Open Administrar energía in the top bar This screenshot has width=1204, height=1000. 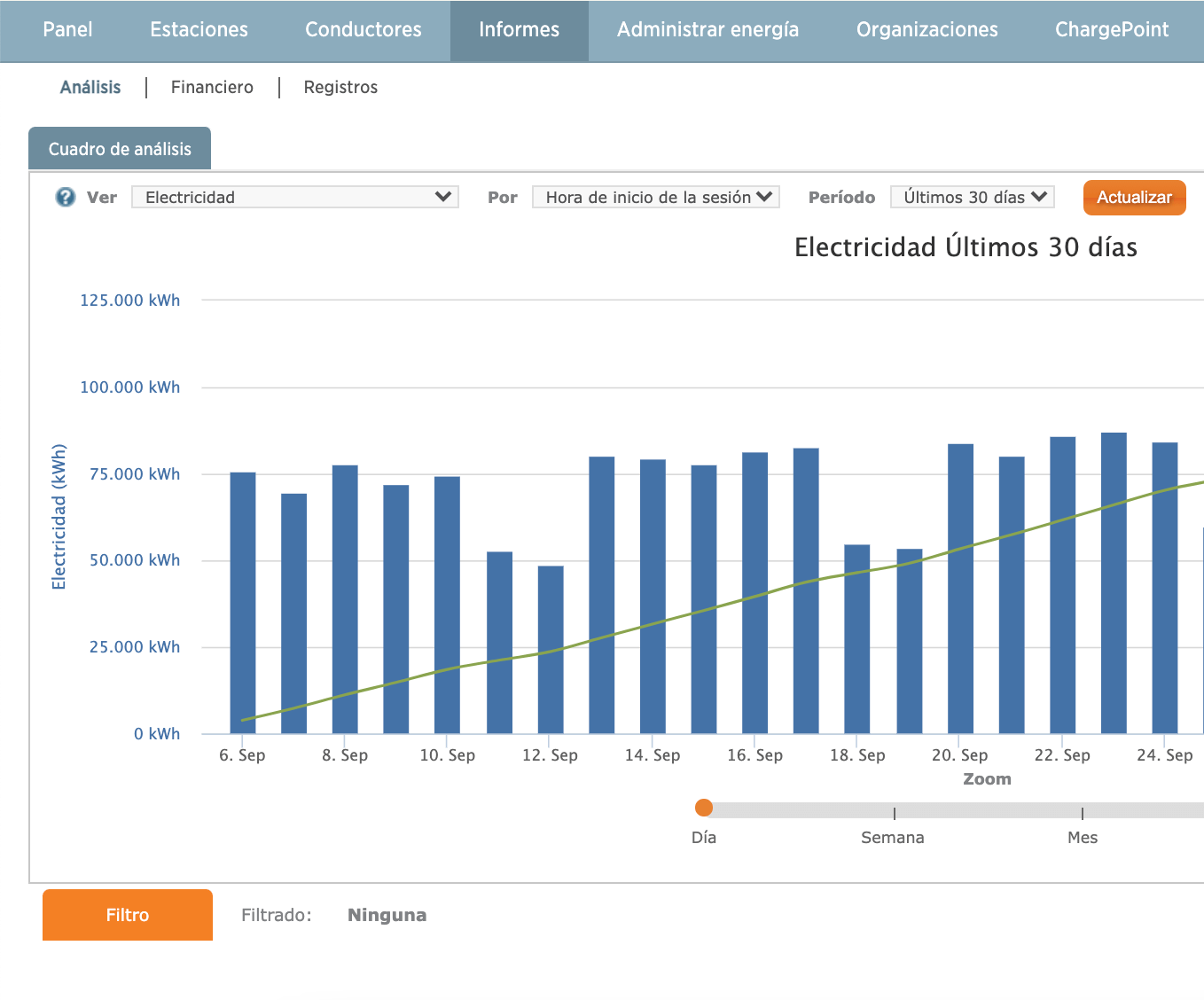pyautogui.click(x=708, y=30)
